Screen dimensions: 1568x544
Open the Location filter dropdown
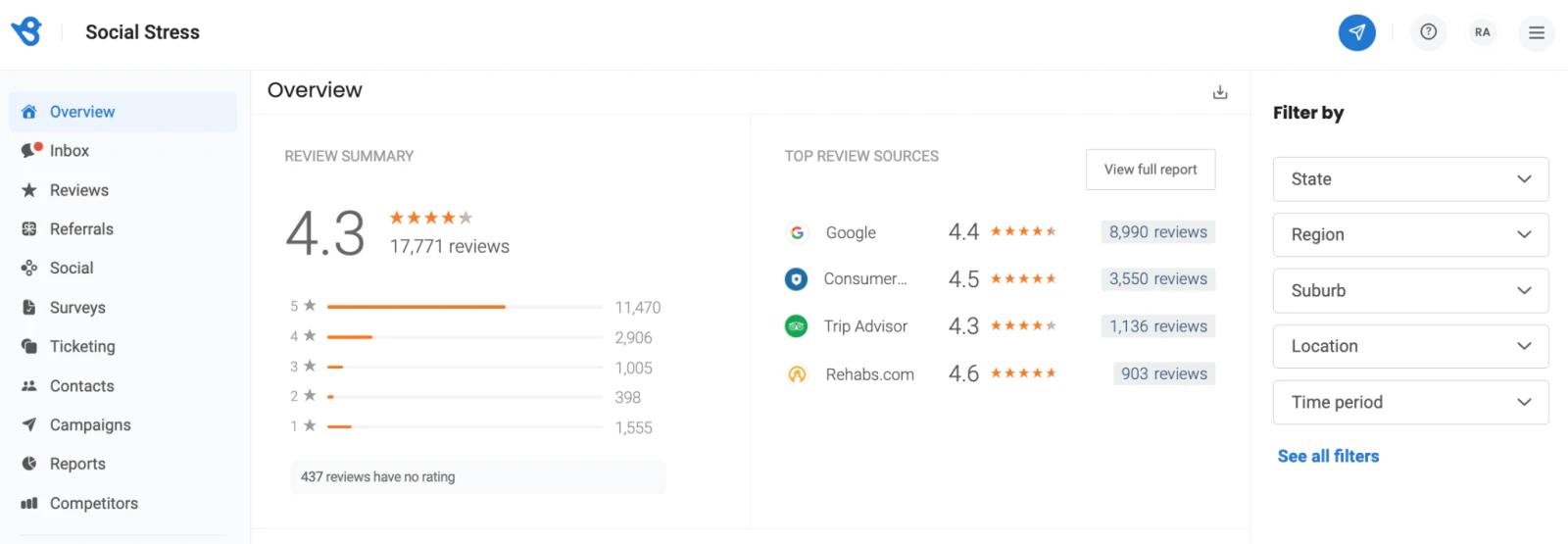point(1410,346)
